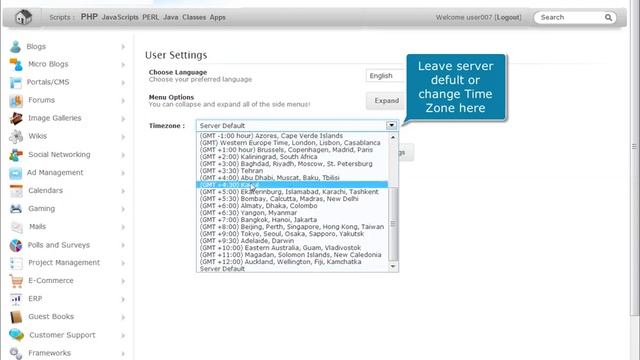This screenshot has height=360, width=640.
Task: Expand the Customer Support menu arrow
Action: [x=123, y=335]
